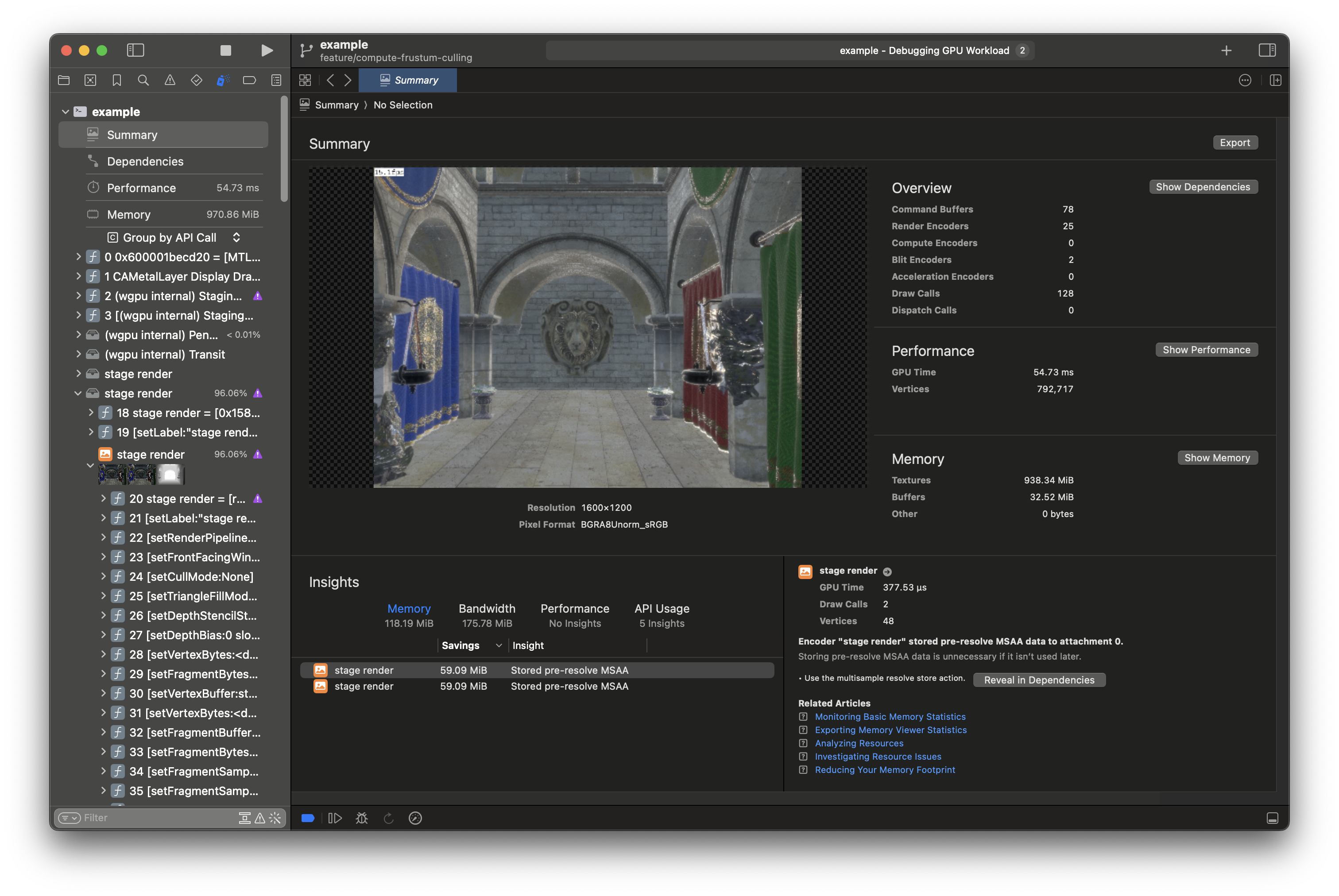Image resolution: width=1339 pixels, height=896 pixels.
Task: Switch to Performance insights tab
Action: (575, 615)
